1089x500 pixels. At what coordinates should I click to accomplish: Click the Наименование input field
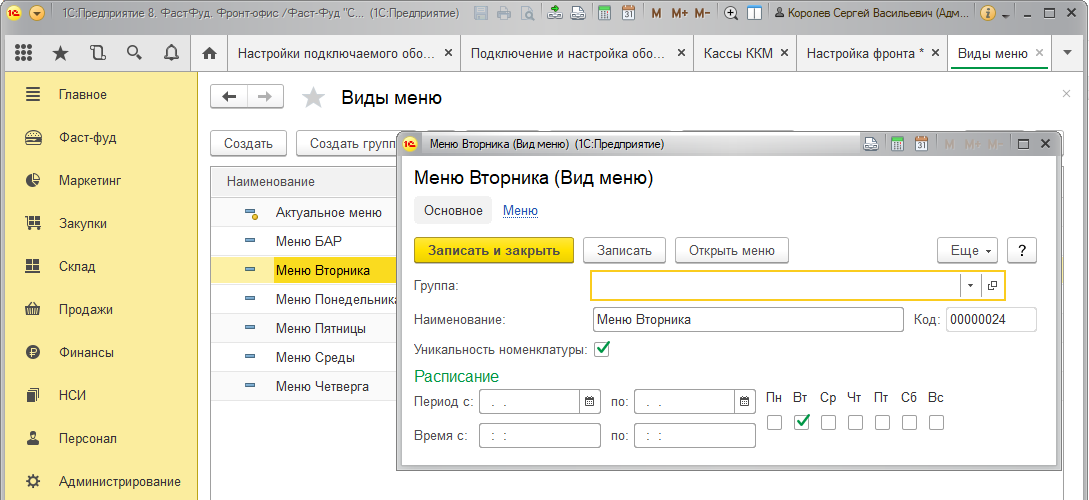click(x=748, y=320)
